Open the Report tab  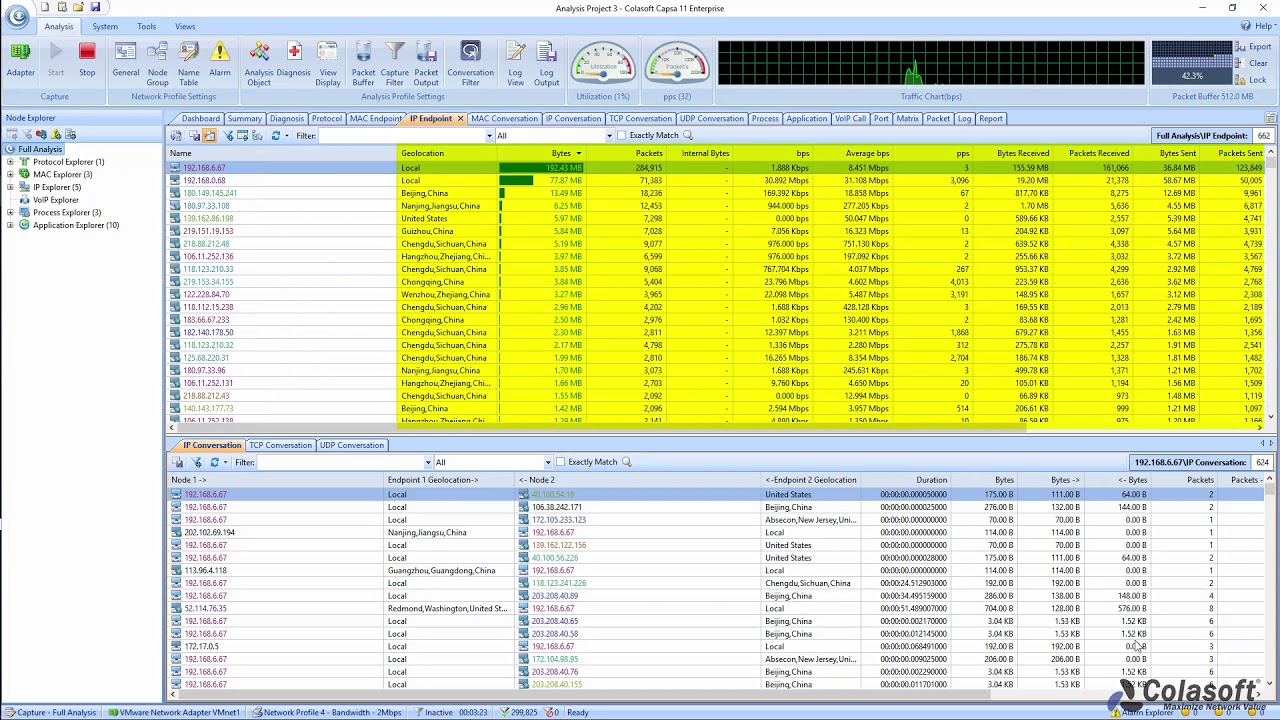[991, 118]
